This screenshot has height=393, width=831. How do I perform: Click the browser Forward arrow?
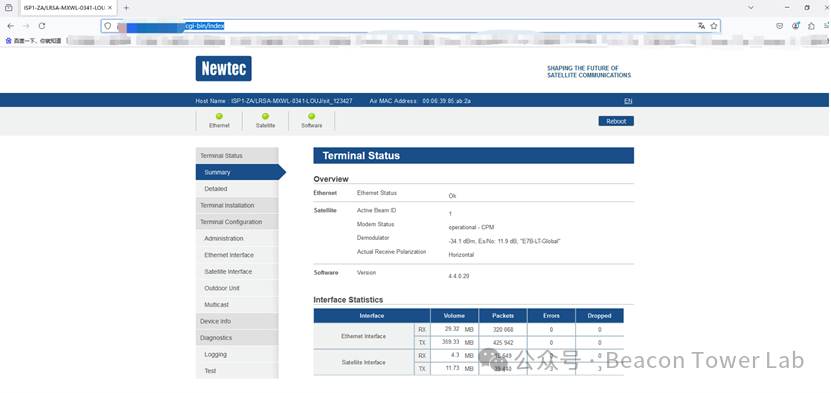click(26, 25)
